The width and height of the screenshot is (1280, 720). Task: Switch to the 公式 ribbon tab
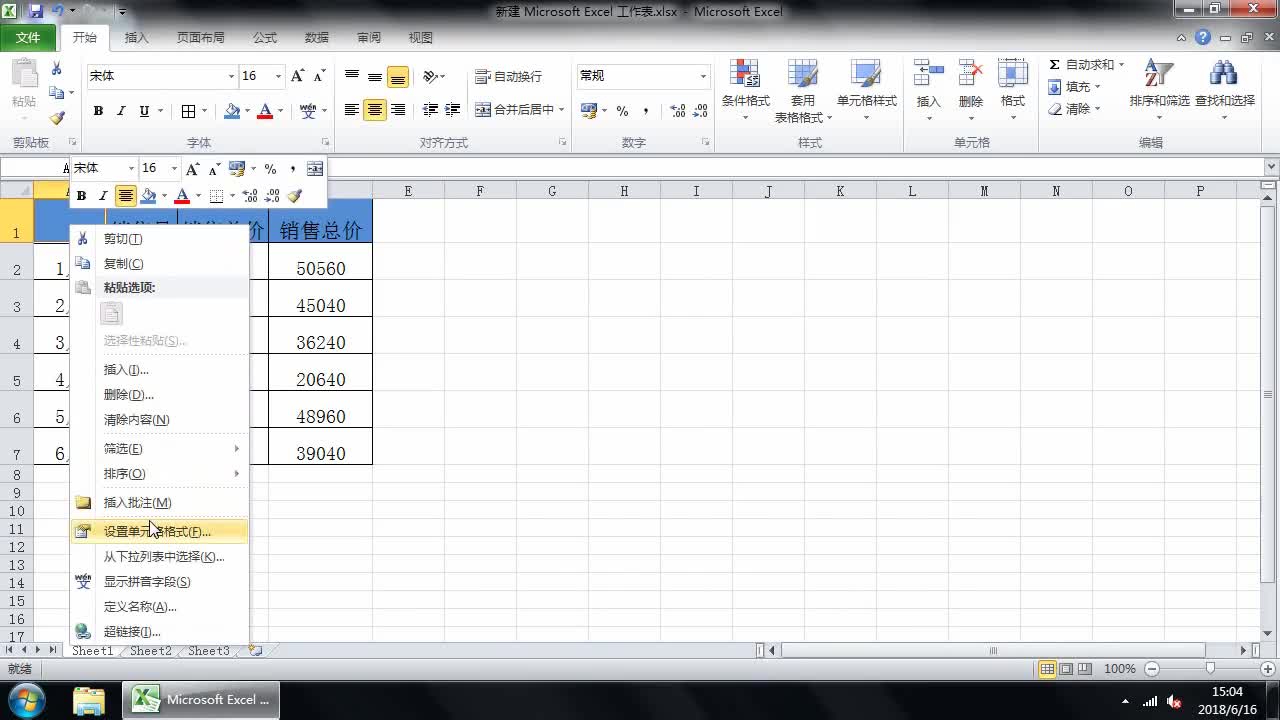point(265,38)
